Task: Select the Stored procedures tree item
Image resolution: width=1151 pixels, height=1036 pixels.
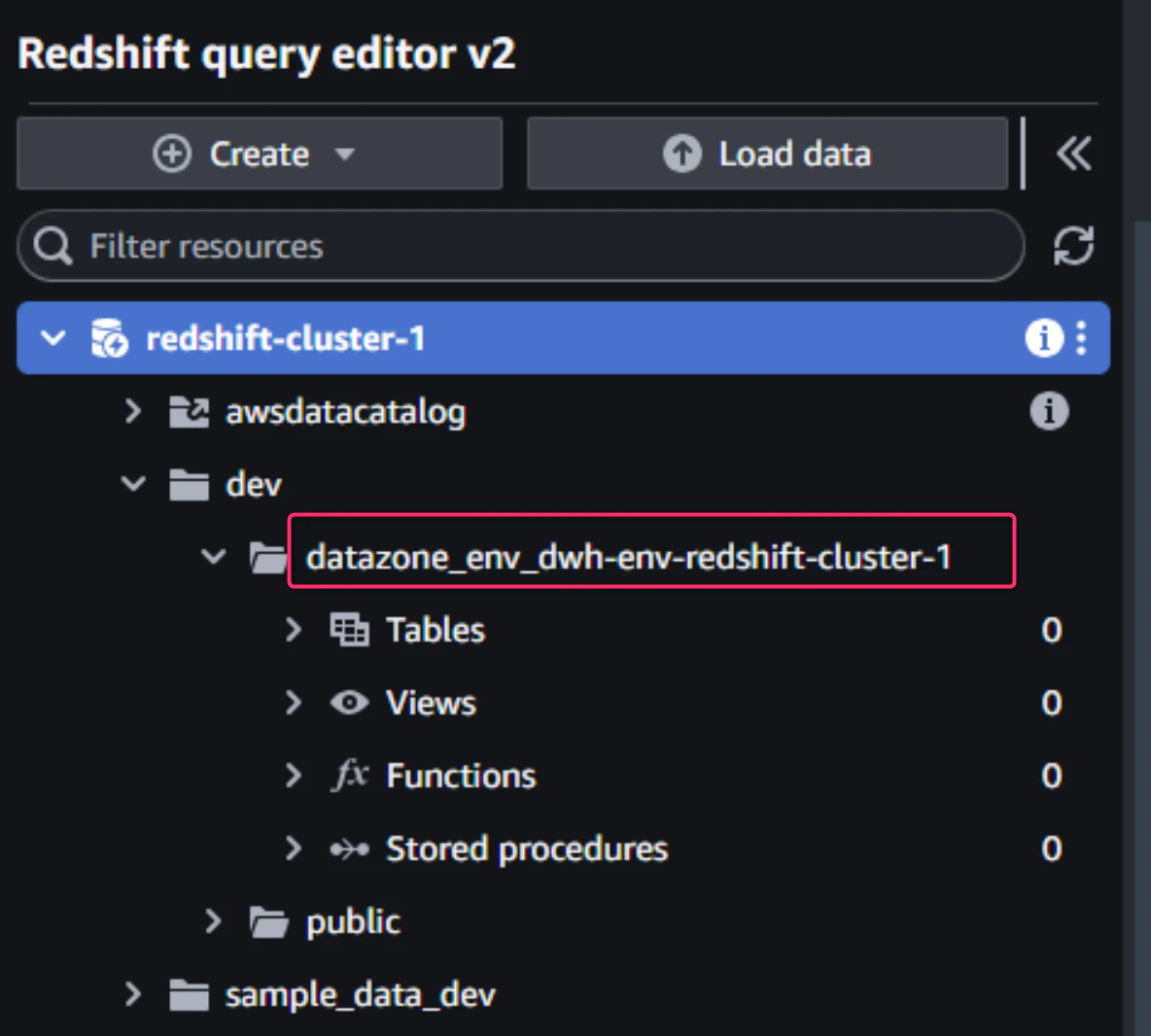Action: click(527, 848)
